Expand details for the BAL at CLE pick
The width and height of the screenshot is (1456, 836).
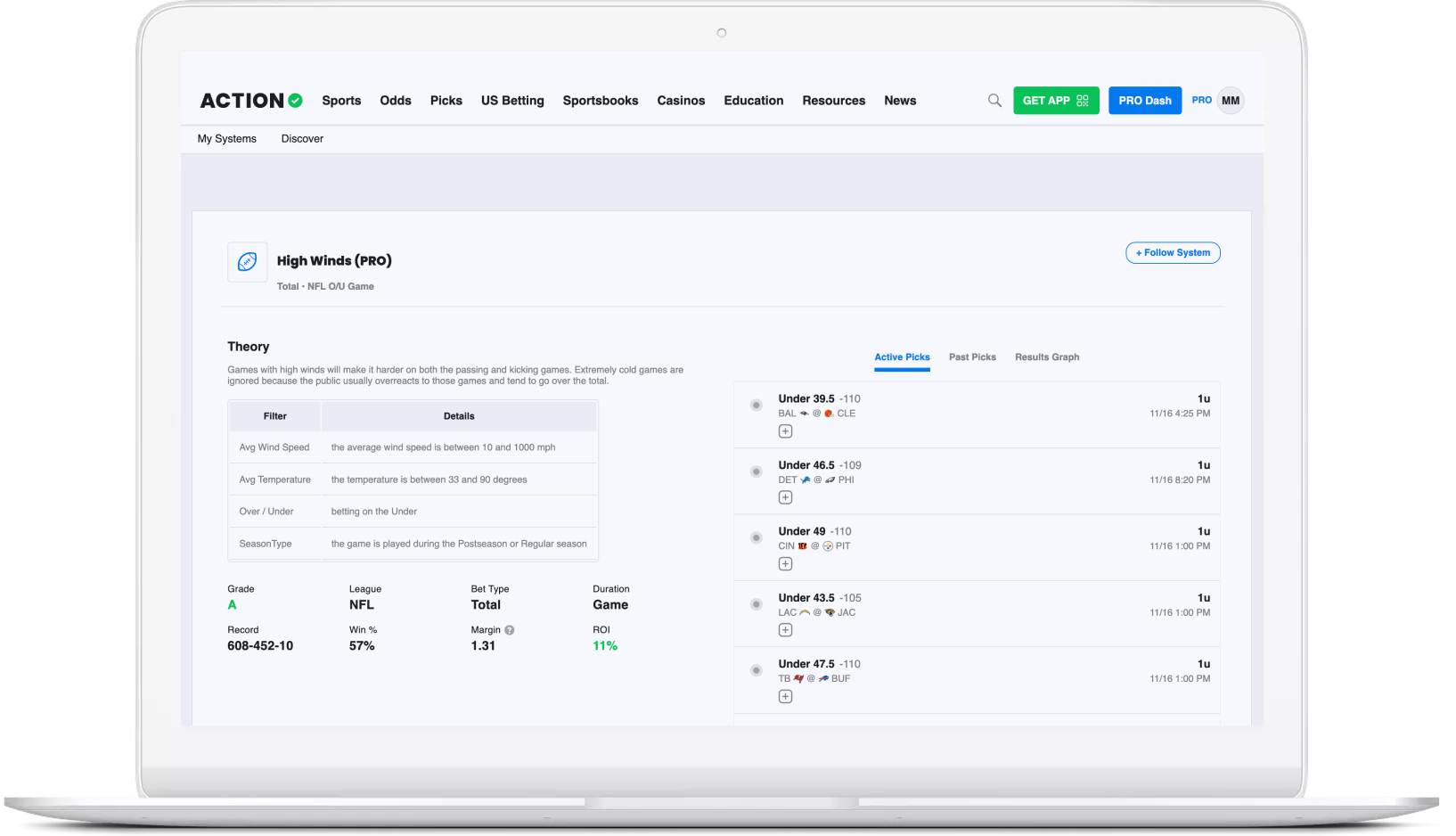(785, 430)
